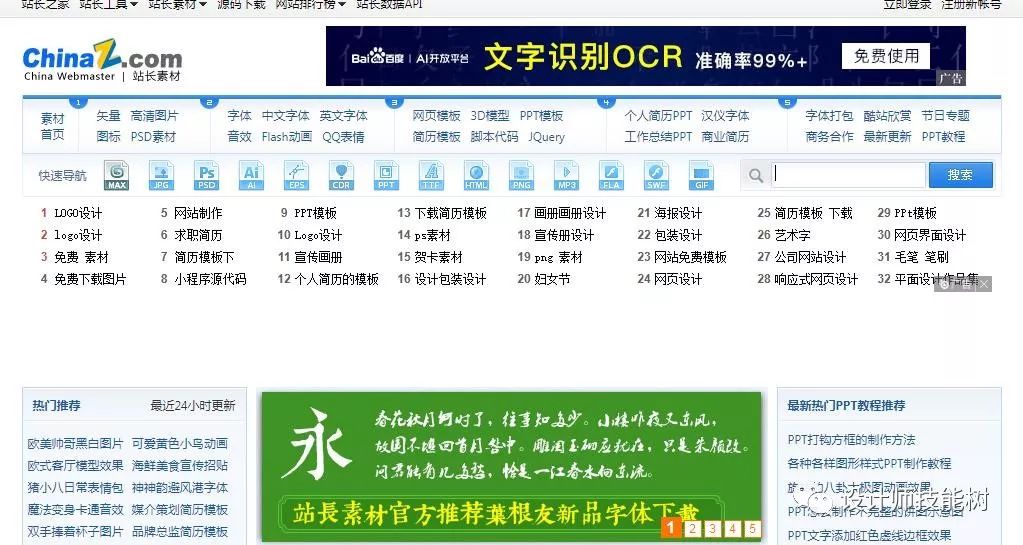Open the QQ表情 navigation link
Image resolution: width=1023 pixels, height=545 pixels.
pyautogui.click(x=343, y=136)
